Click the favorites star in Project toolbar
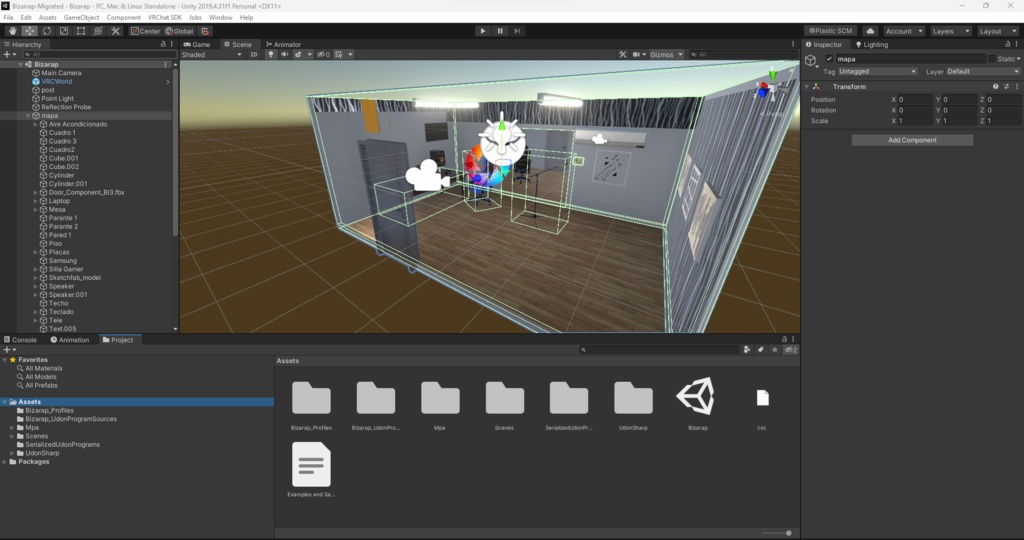 pos(775,350)
